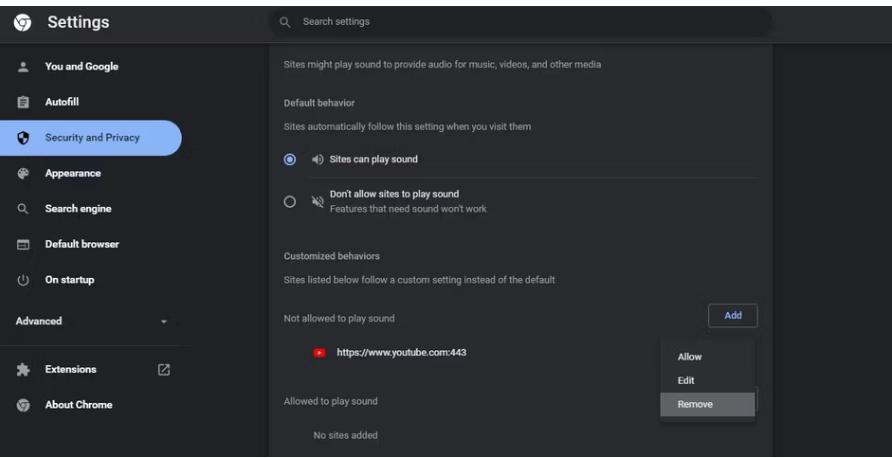Expand the Advanced section arrow

point(164,321)
